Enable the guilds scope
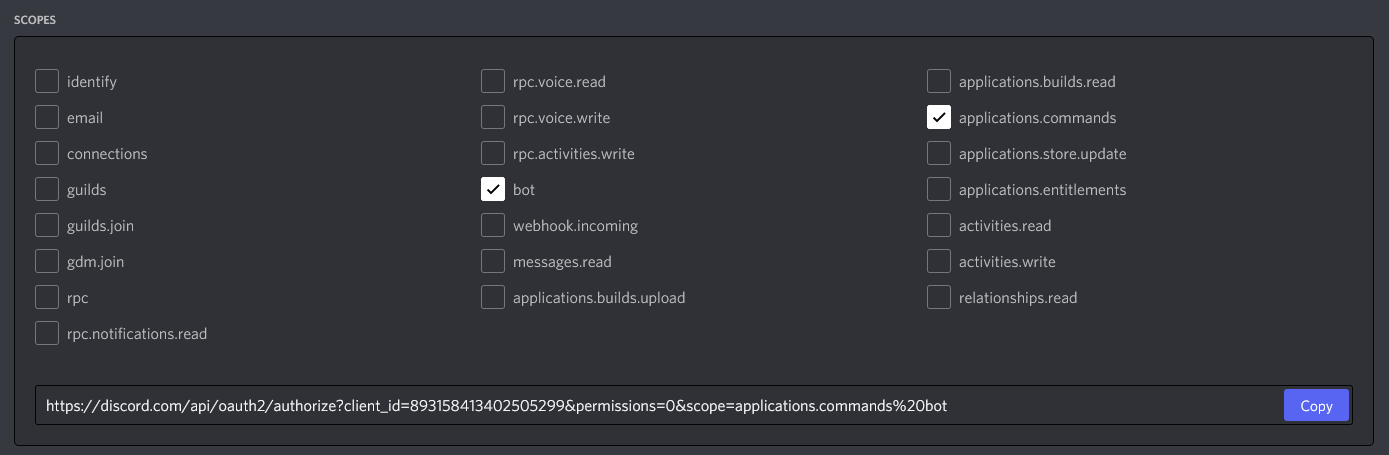This screenshot has width=1389, height=455. [47, 189]
